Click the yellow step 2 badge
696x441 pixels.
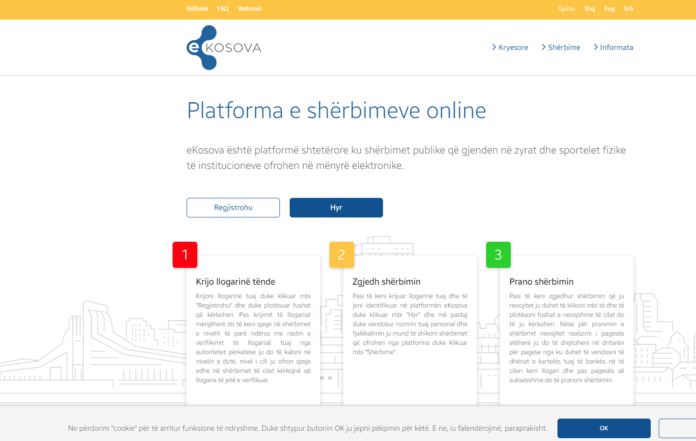click(341, 255)
